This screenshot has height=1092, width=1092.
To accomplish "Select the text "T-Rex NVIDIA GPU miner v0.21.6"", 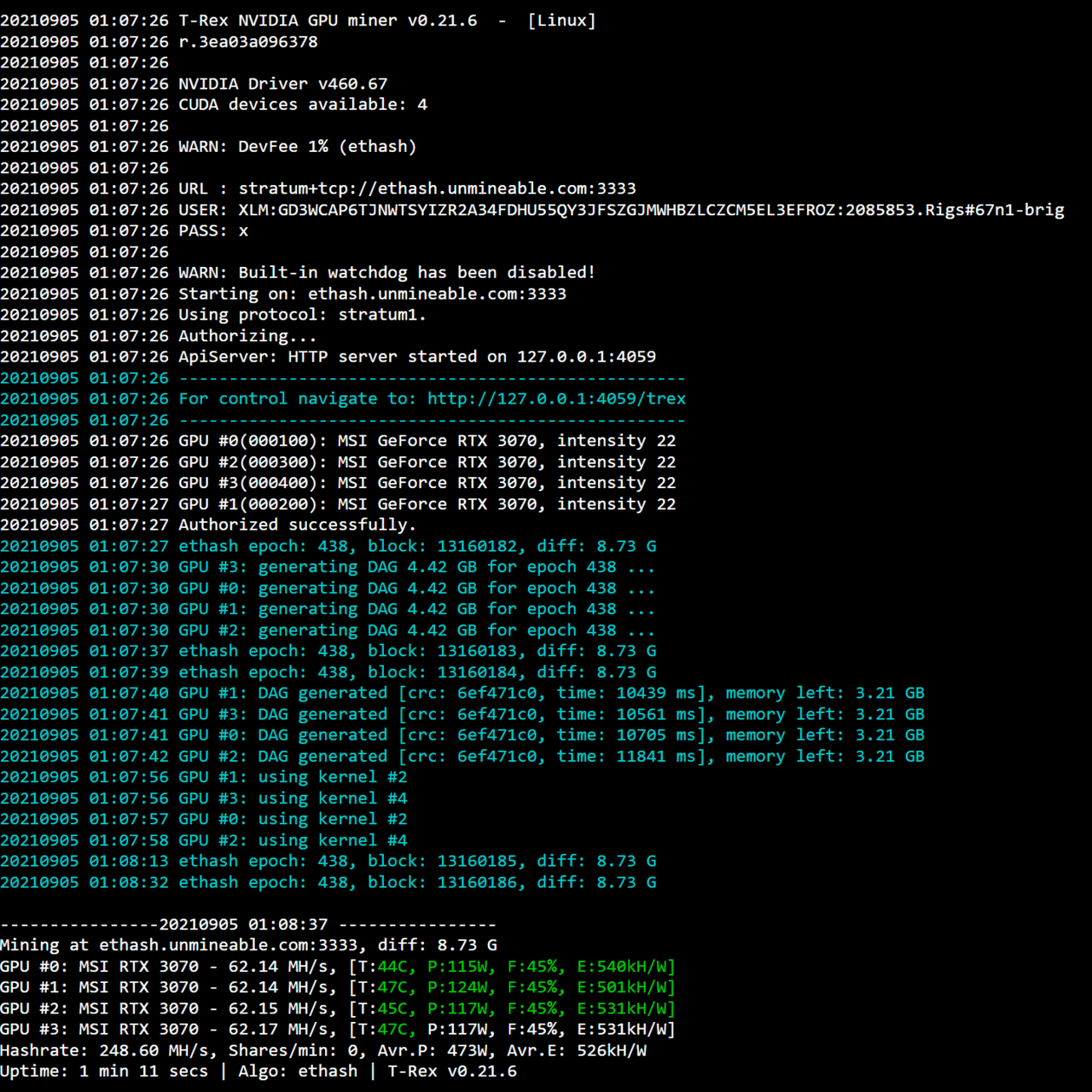I will click(328, 20).
